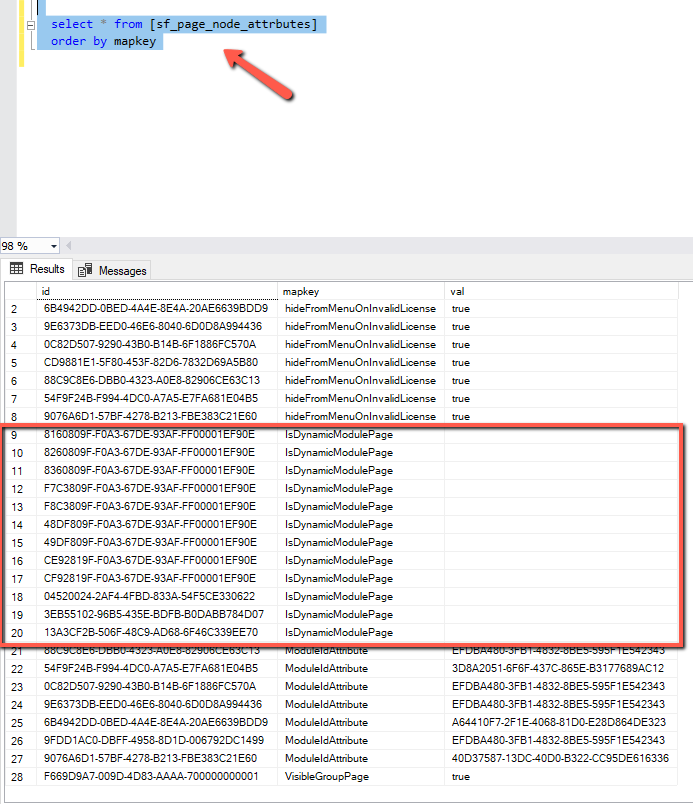Open the 98 % zoom dropdown
Screen dimensions: 693x804
[x=53, y=246]
